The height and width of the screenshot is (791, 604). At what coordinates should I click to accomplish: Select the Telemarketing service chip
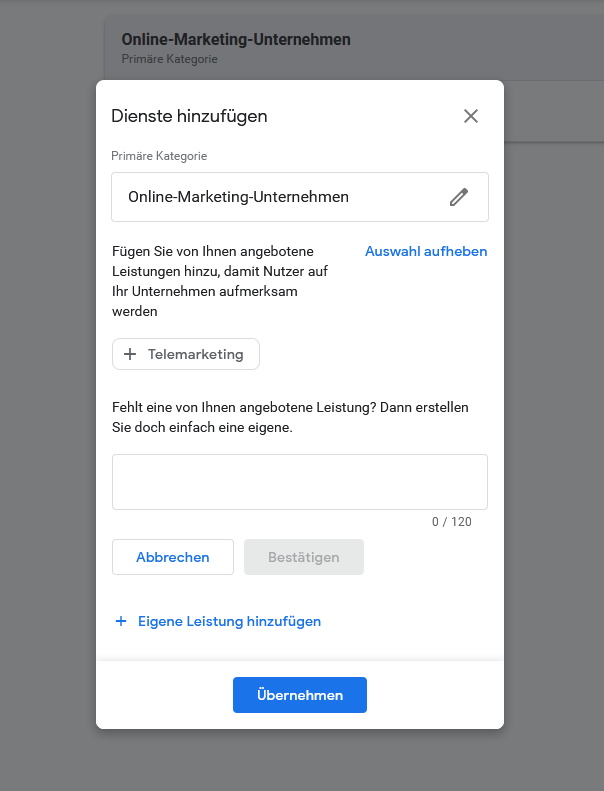tap(186, 354)
